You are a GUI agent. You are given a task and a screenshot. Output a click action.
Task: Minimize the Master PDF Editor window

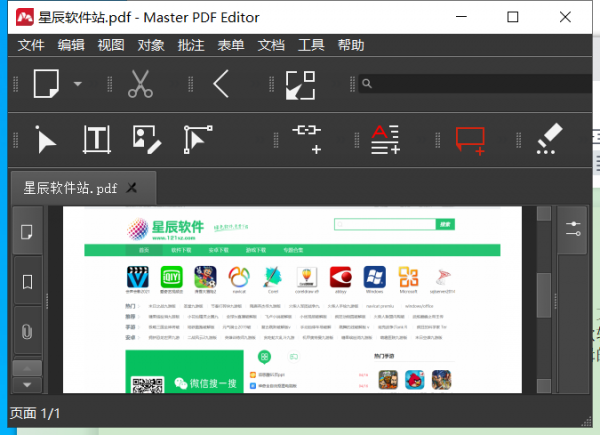461,17
